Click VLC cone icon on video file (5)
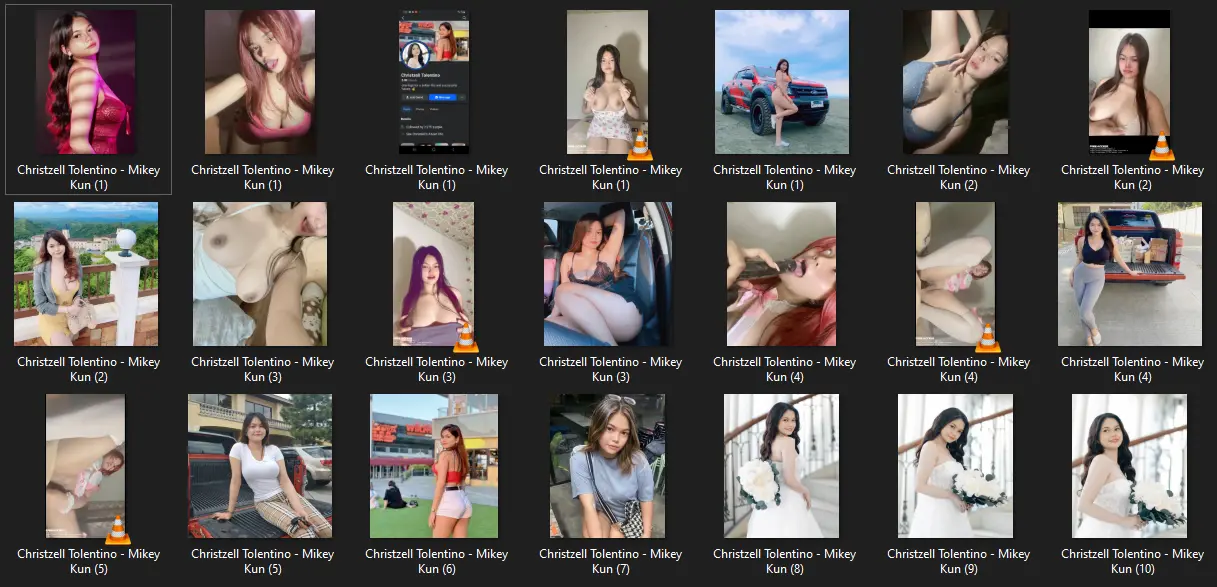This screenshot has width=1217, height=587. point(117,530)
